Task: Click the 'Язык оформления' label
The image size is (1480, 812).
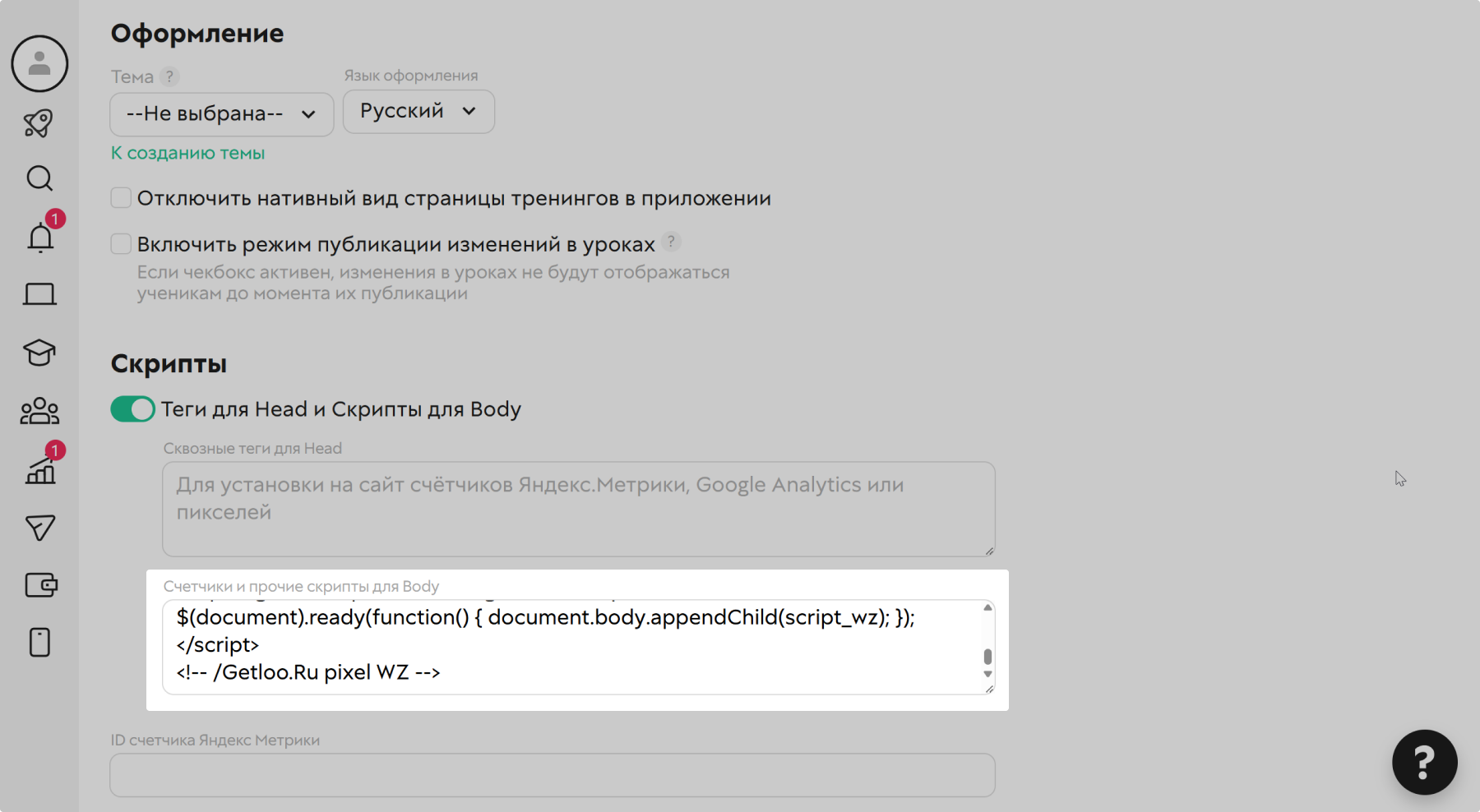Action: [x=411, y=76]
